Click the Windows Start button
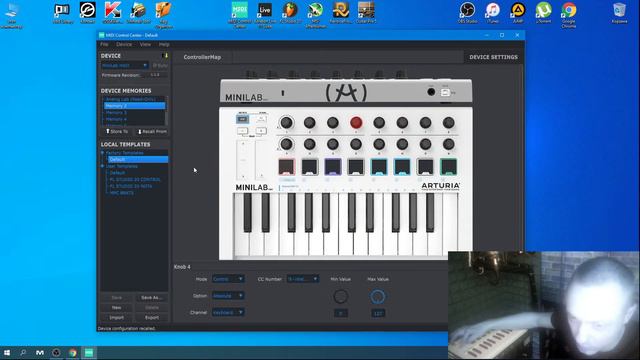 [7, 353]
